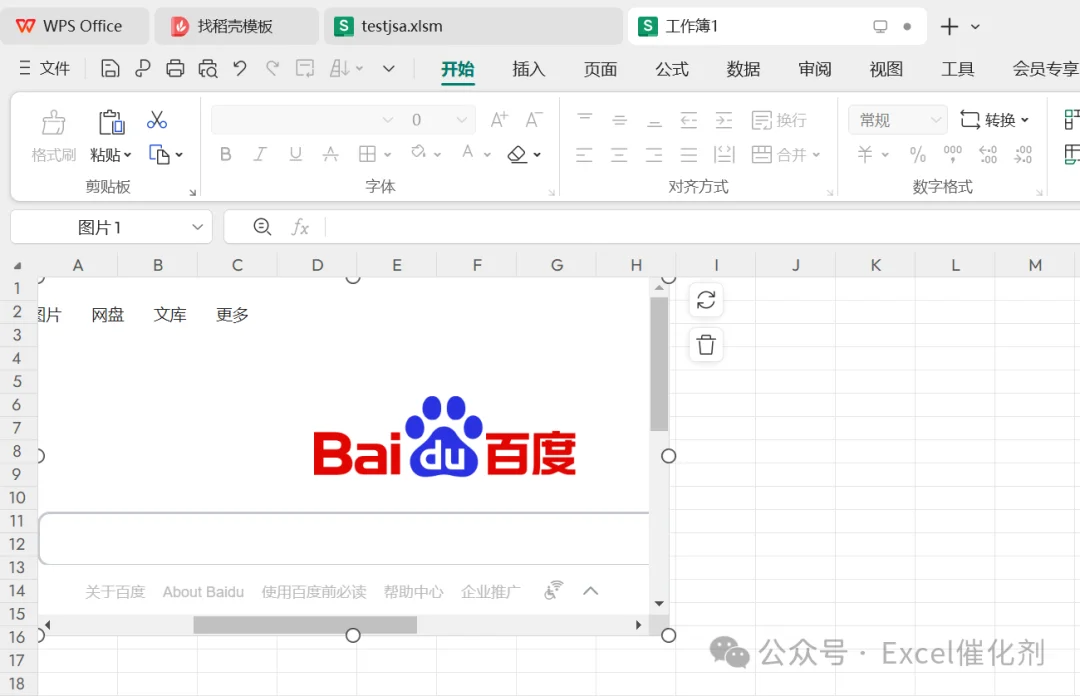
Task: Open the 找稻壳模板 template tab
Action: [236, 26]
